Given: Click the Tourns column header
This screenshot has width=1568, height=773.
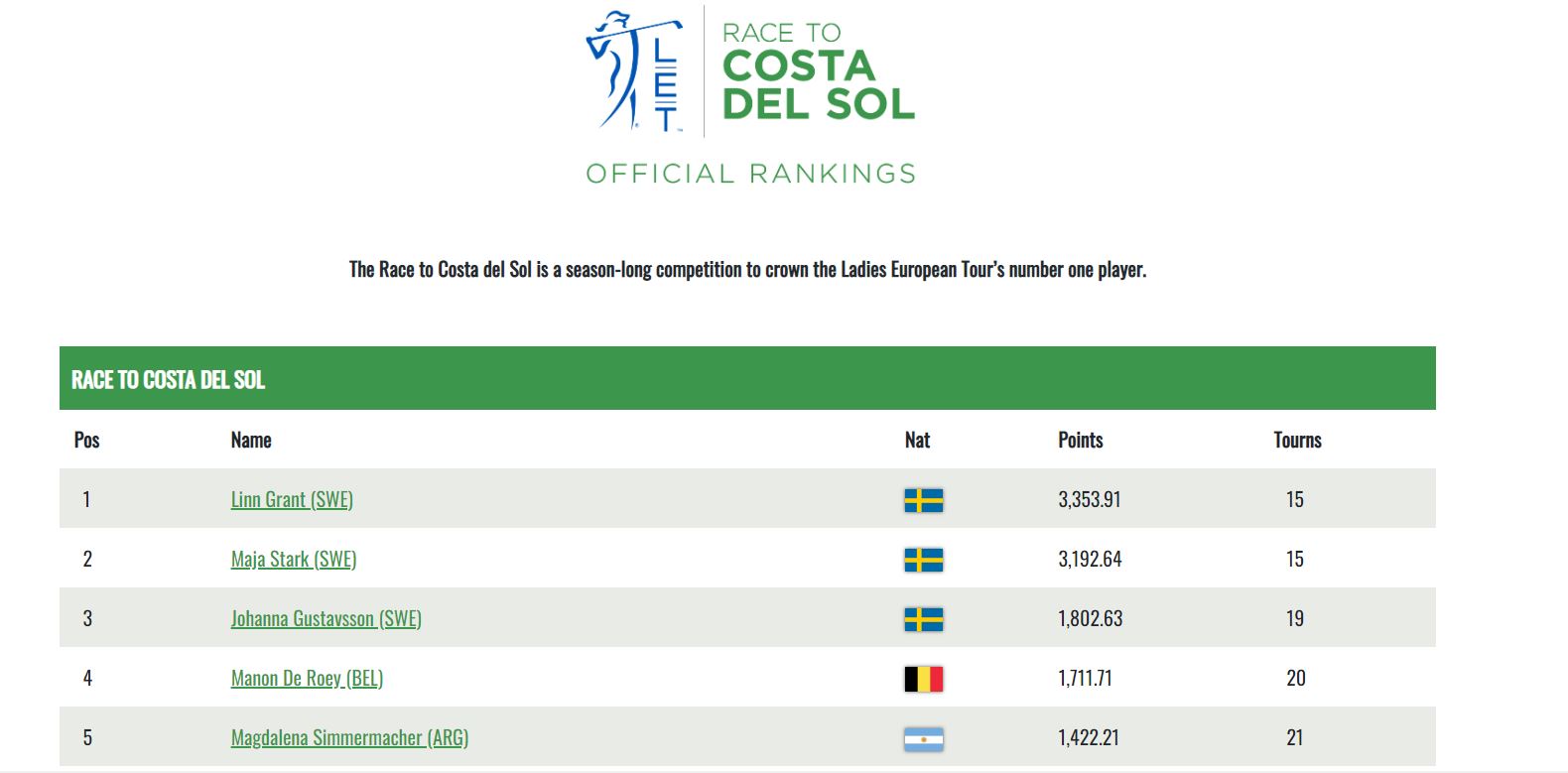Looking at the screenshot, I should 1298,440.
